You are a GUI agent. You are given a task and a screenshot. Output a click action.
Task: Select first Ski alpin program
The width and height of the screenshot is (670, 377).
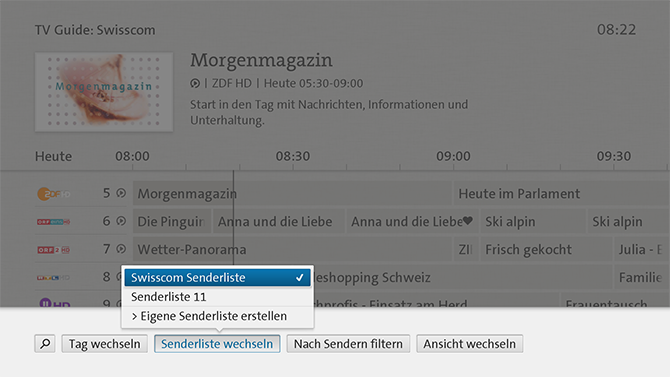click(x=532, y=221)
